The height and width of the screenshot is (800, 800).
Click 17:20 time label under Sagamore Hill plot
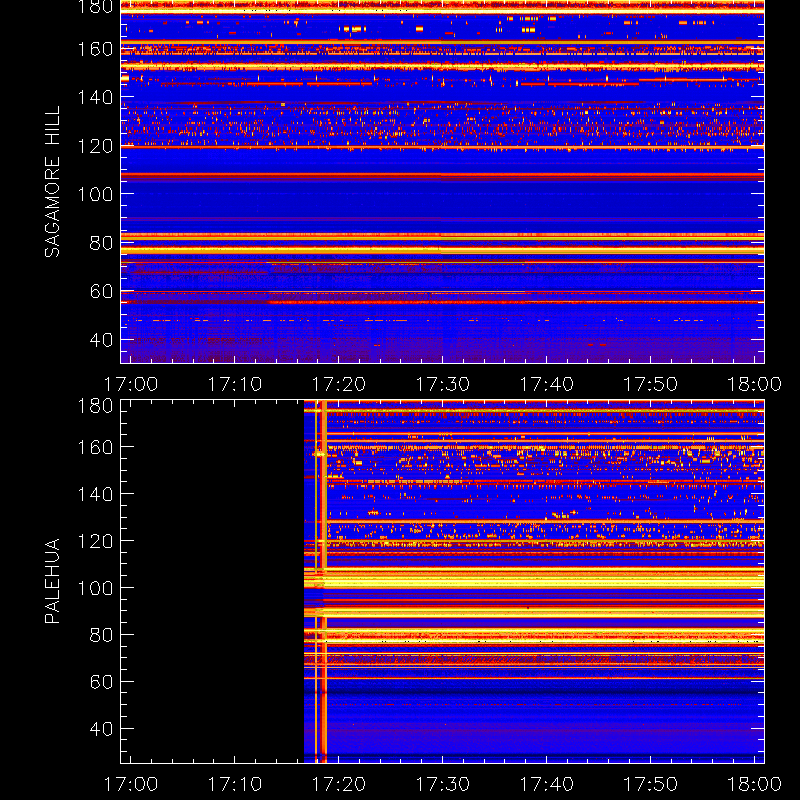coord(339,384)
